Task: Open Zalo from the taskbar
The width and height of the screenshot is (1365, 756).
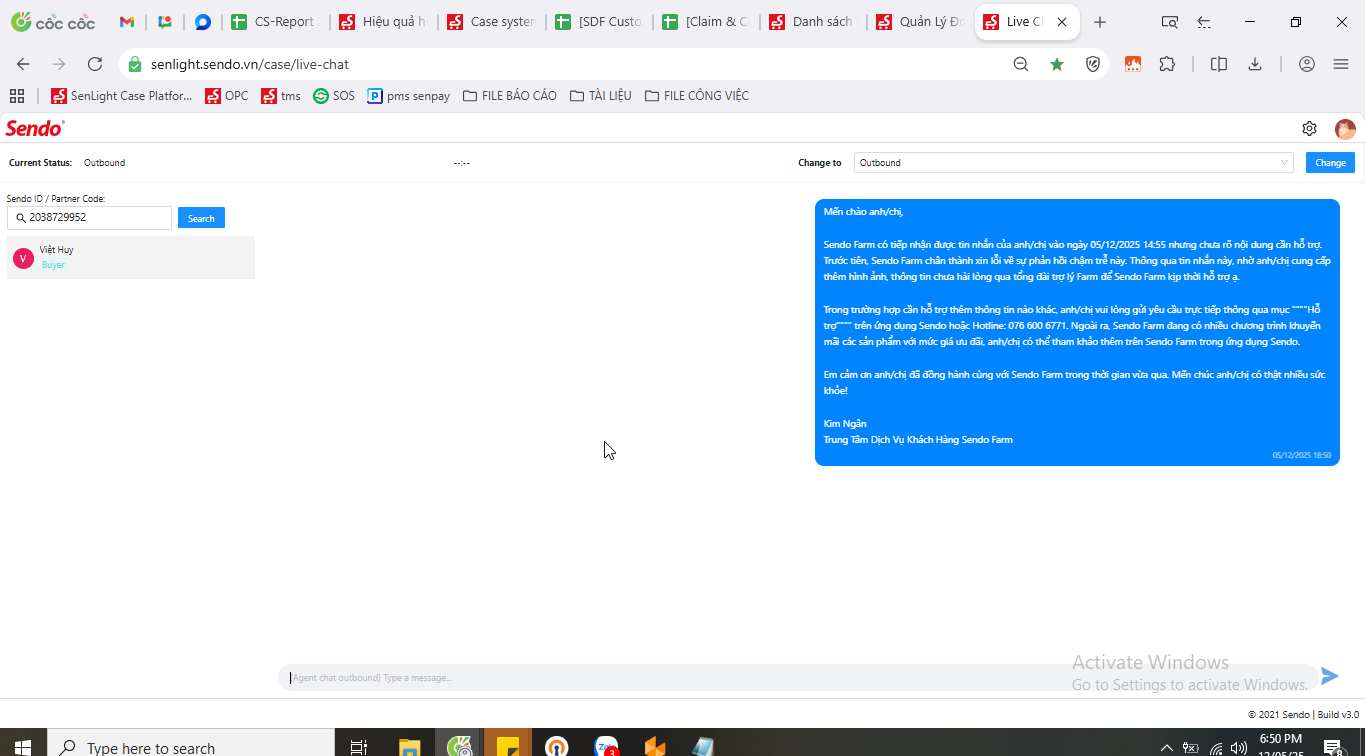Action: (606, 747)
